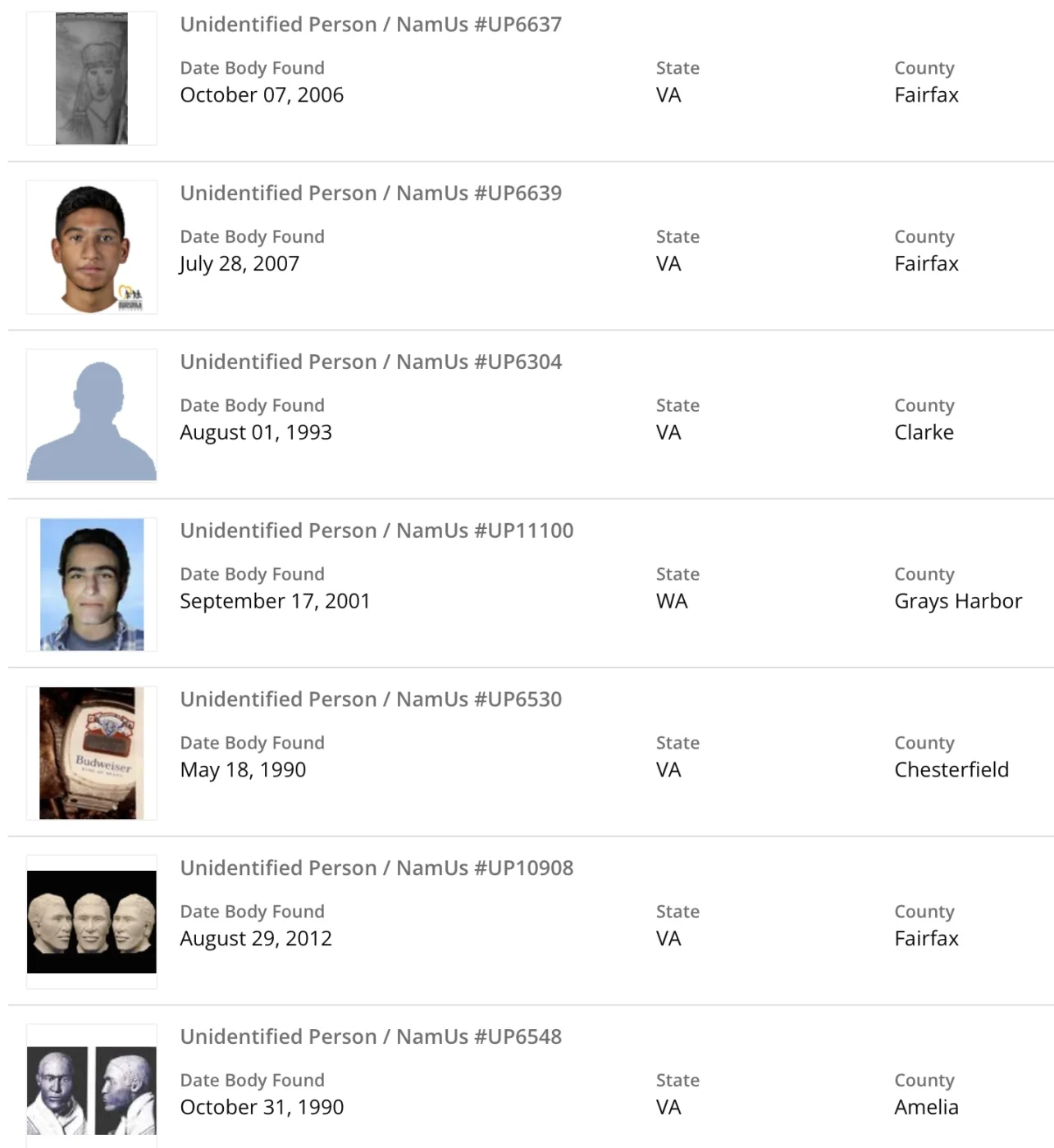The height and width of the screenshot is (1148, 1054).
Task: Click the NamUs #UP6530 case heading
Action: tap(371, 699)
